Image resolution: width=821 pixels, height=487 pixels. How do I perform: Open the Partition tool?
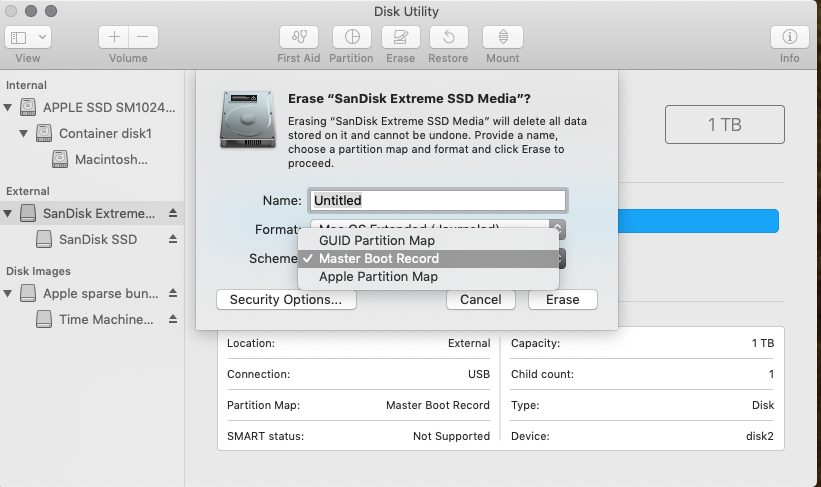pyautogui.click(x=352, y=37)
